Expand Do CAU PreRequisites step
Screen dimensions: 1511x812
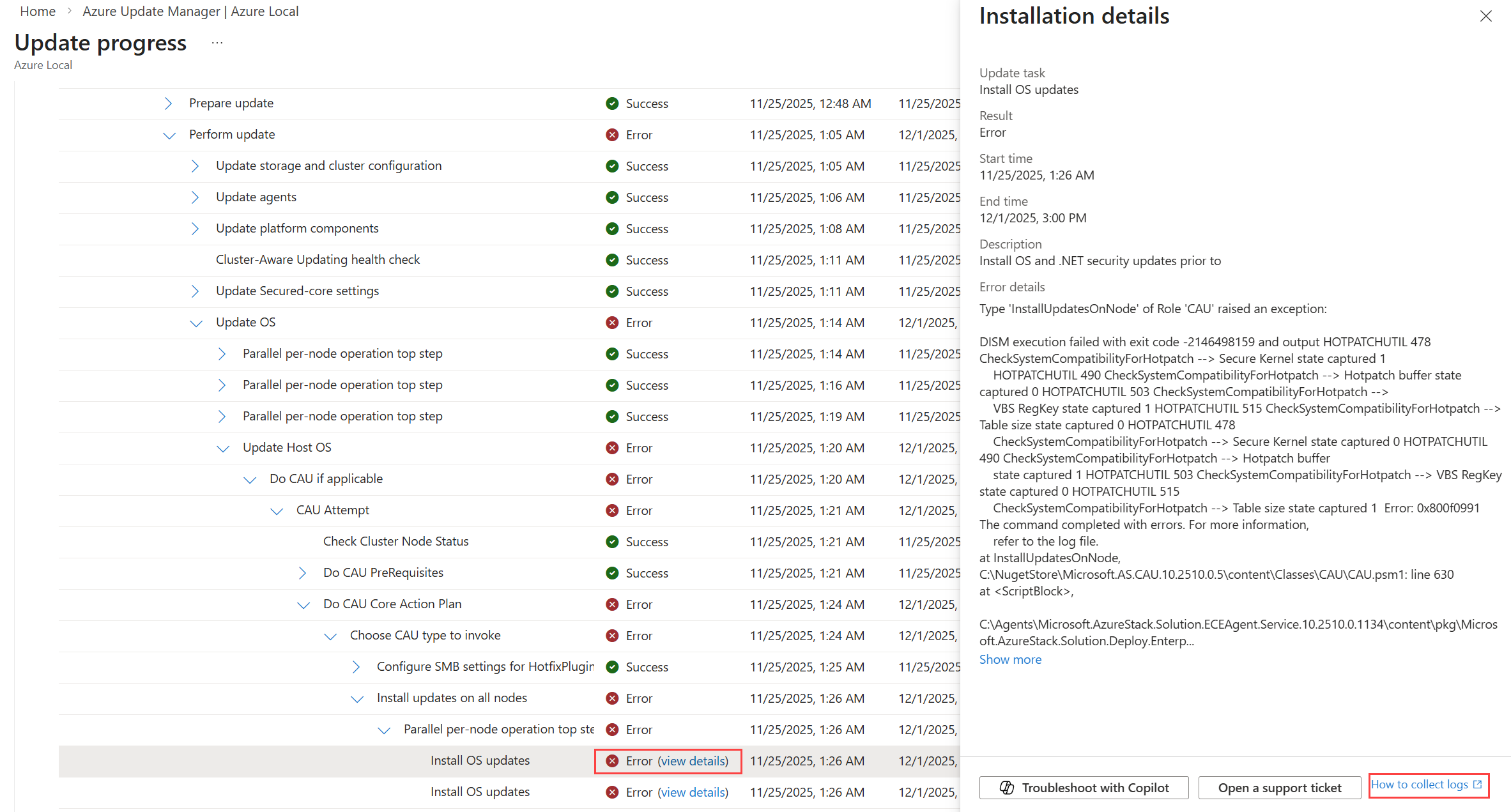click(x=302, y=573)
